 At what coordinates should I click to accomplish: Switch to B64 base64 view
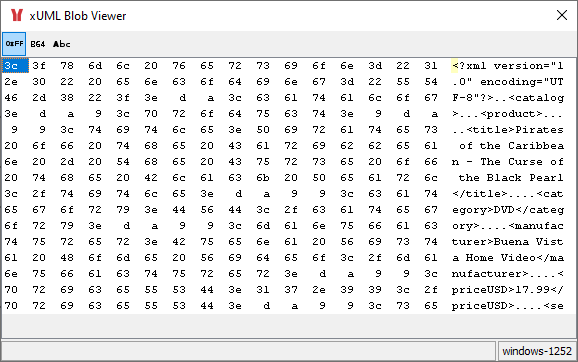(38, 44)
